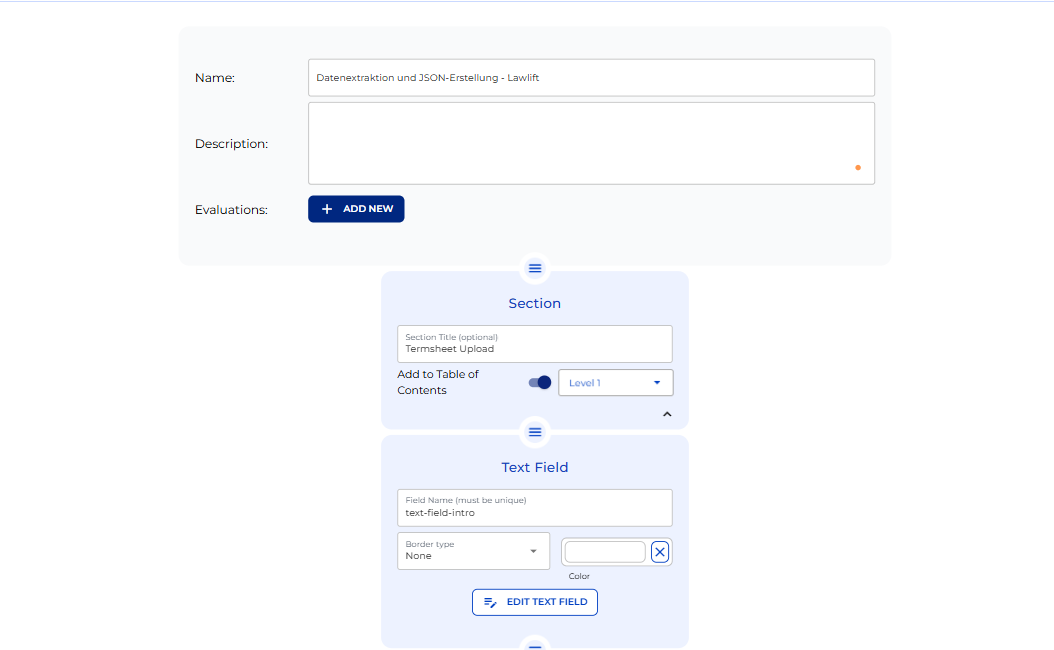Click the drag handle above the Text Field block
Image resolution: width=1054 pixels, height=650 pixels.
[x=535, y=432]
